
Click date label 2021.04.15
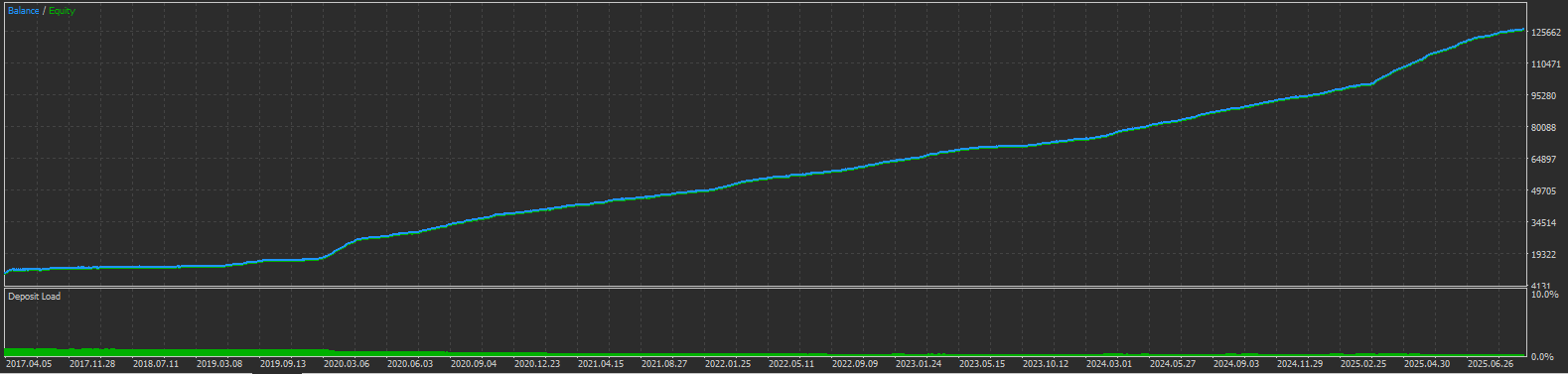point(601,364)
